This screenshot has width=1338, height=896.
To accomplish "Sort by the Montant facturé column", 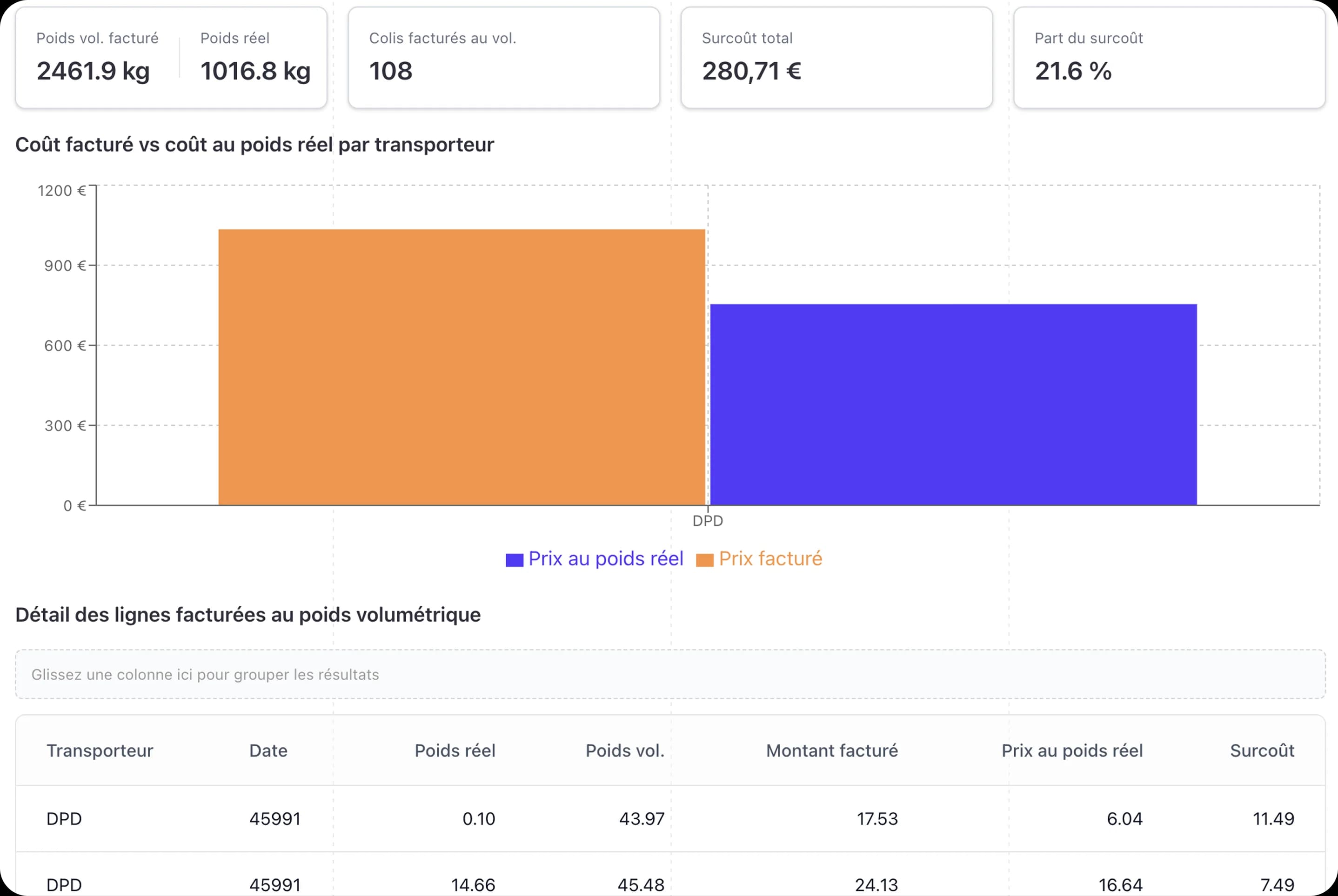I will coord(832,751).
